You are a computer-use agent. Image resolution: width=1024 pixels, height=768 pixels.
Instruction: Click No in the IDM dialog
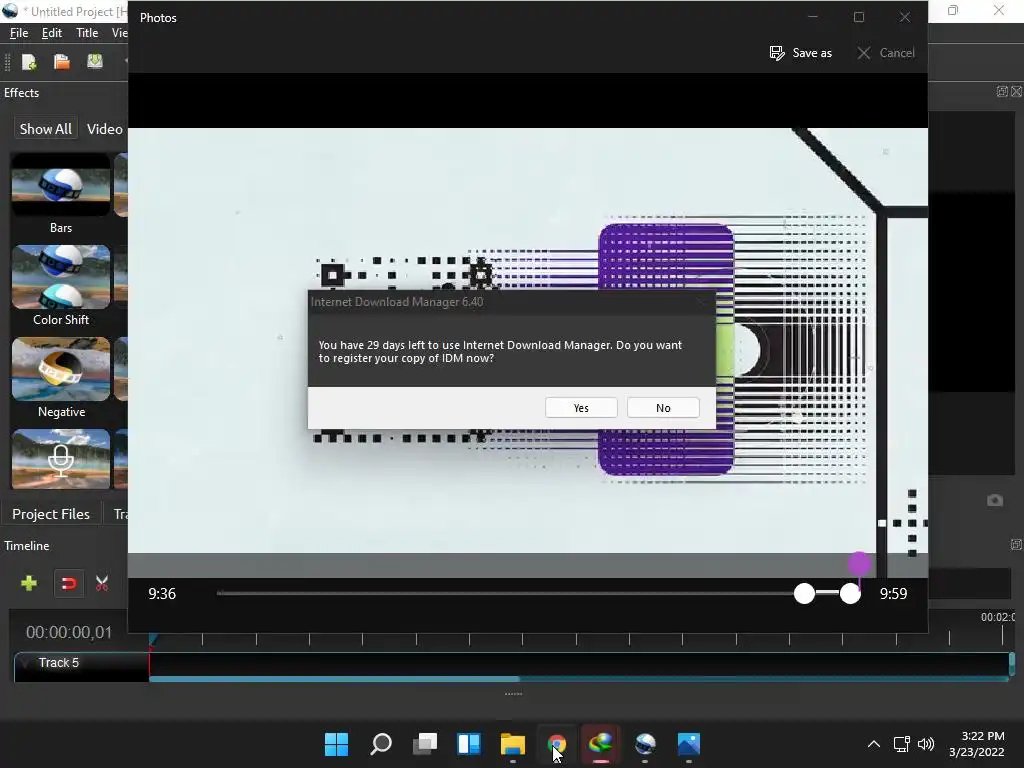[663, 408]
